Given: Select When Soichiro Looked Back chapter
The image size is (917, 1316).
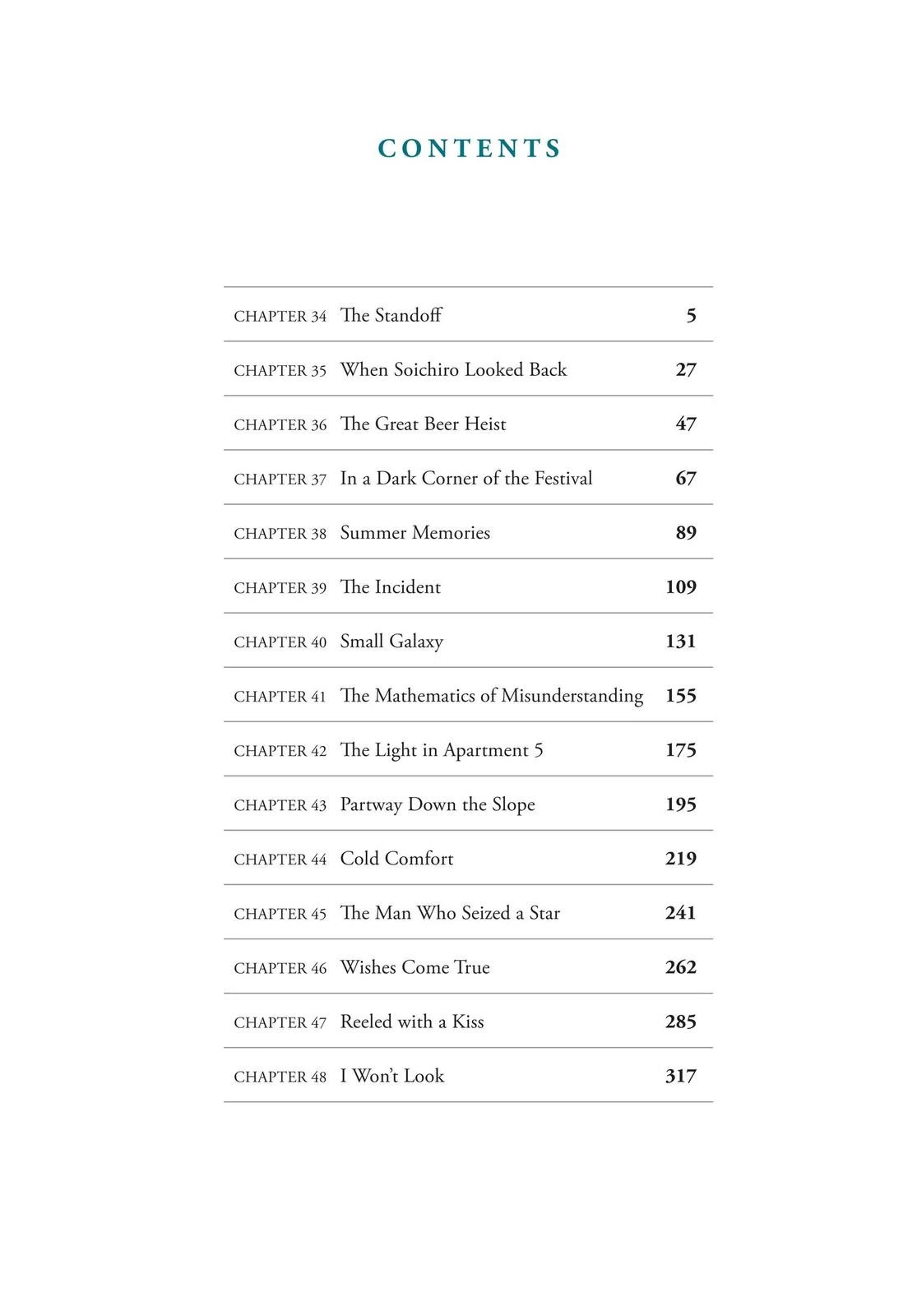Looking at the screenshot, I should pyautogui.click(x=468, y=369).
